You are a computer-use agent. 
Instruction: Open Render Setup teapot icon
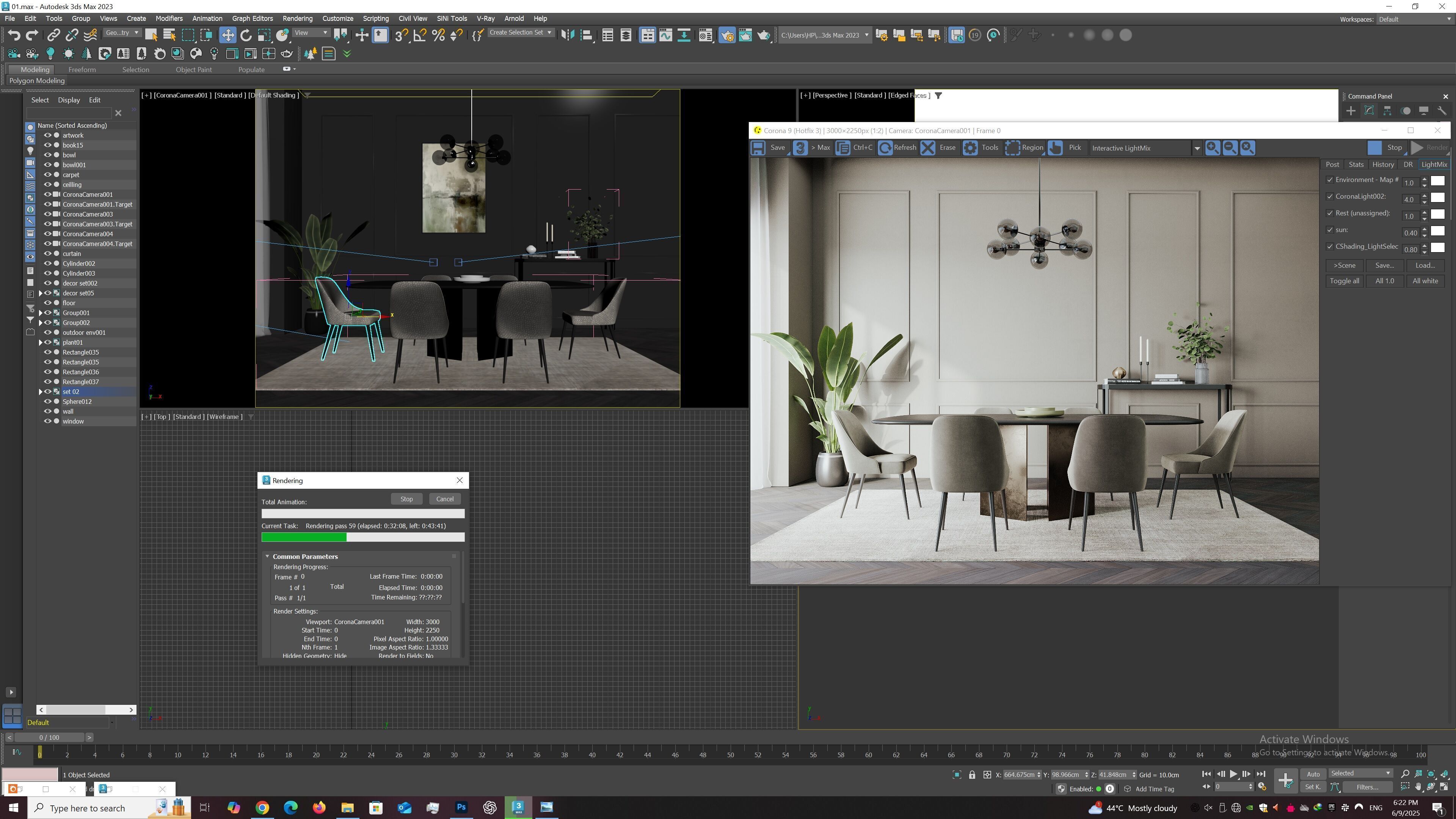(727, 35)
